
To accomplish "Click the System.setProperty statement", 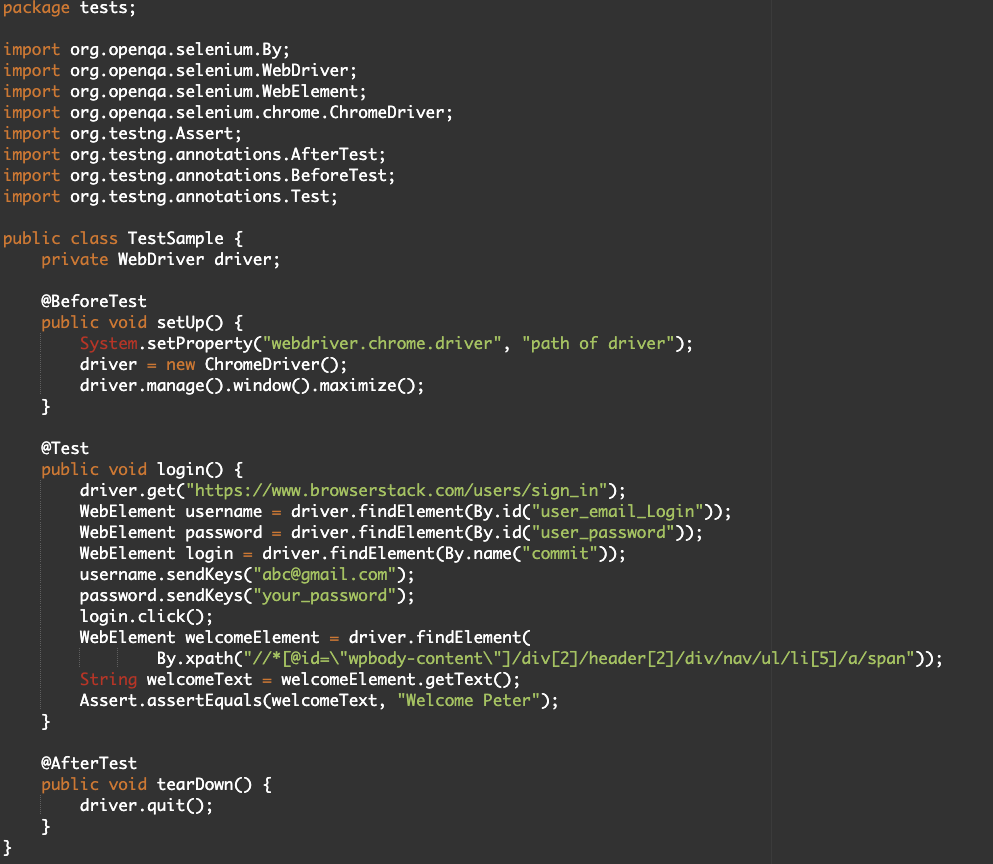I will [386, 343].
